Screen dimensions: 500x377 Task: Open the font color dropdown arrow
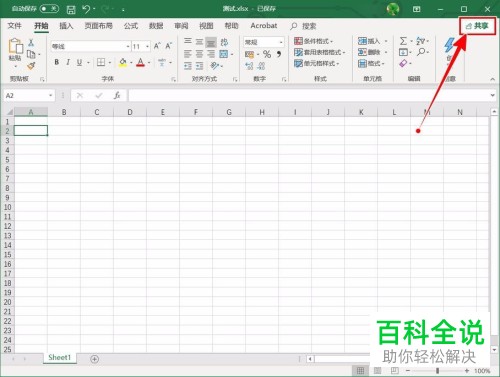(149, 62)
